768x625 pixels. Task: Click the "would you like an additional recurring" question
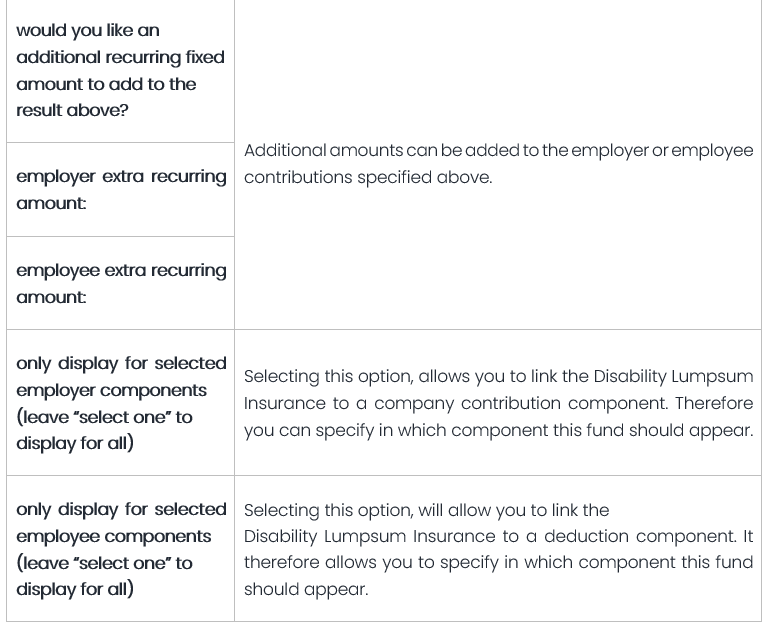[x=120, y=44]
